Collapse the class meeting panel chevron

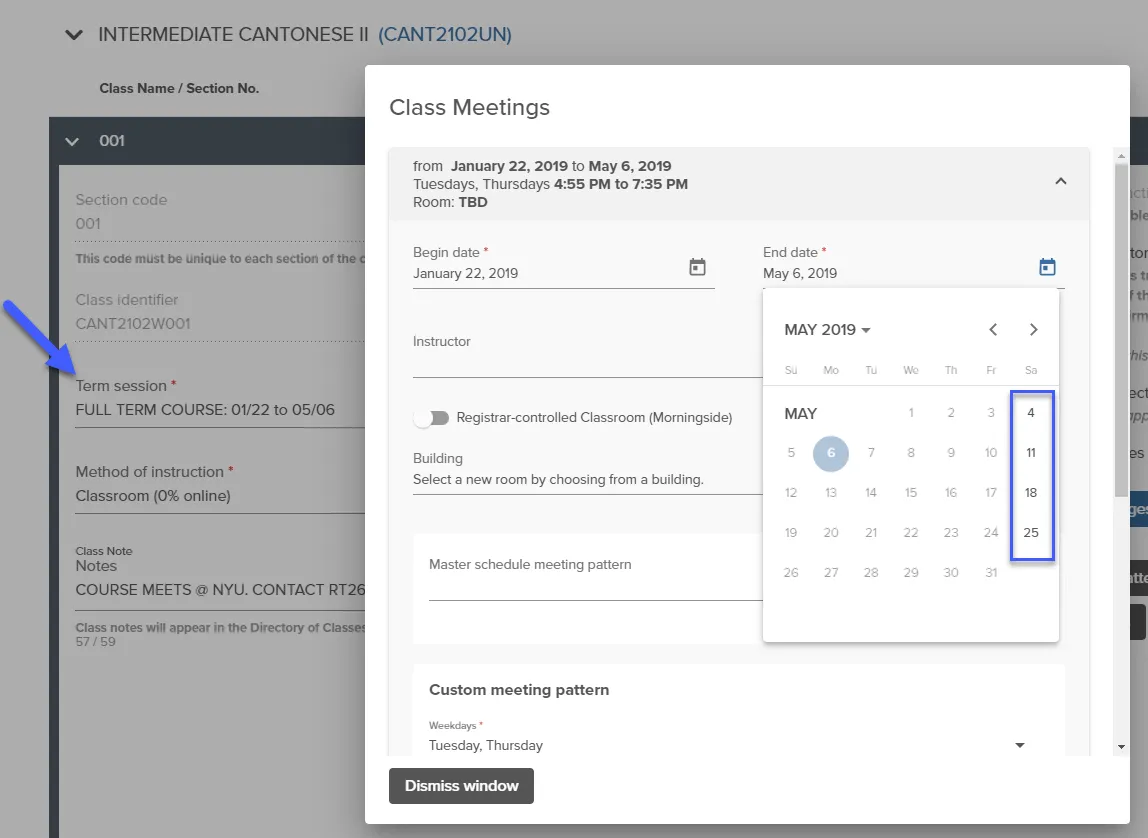(x=1060, y=181)
